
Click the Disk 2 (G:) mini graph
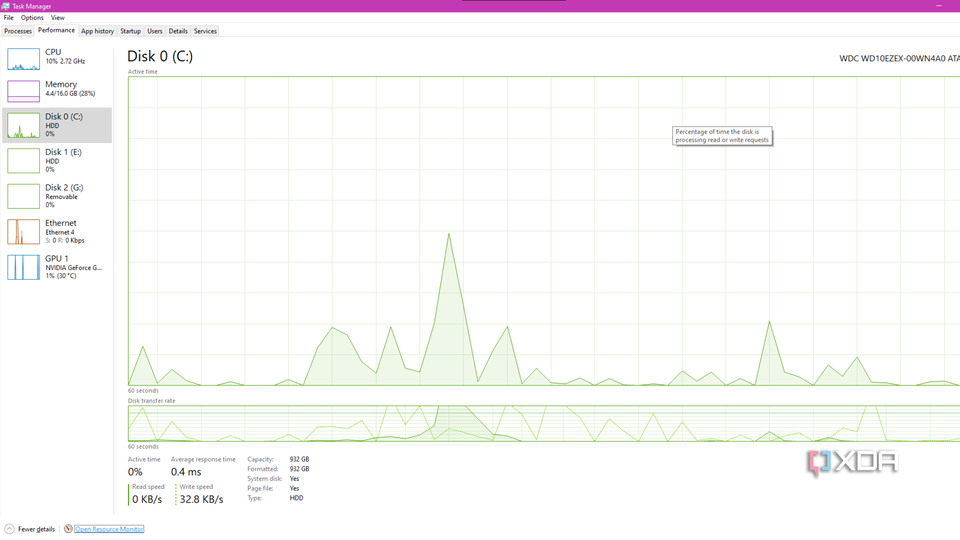pyautogui.click(x=23, y=197)
